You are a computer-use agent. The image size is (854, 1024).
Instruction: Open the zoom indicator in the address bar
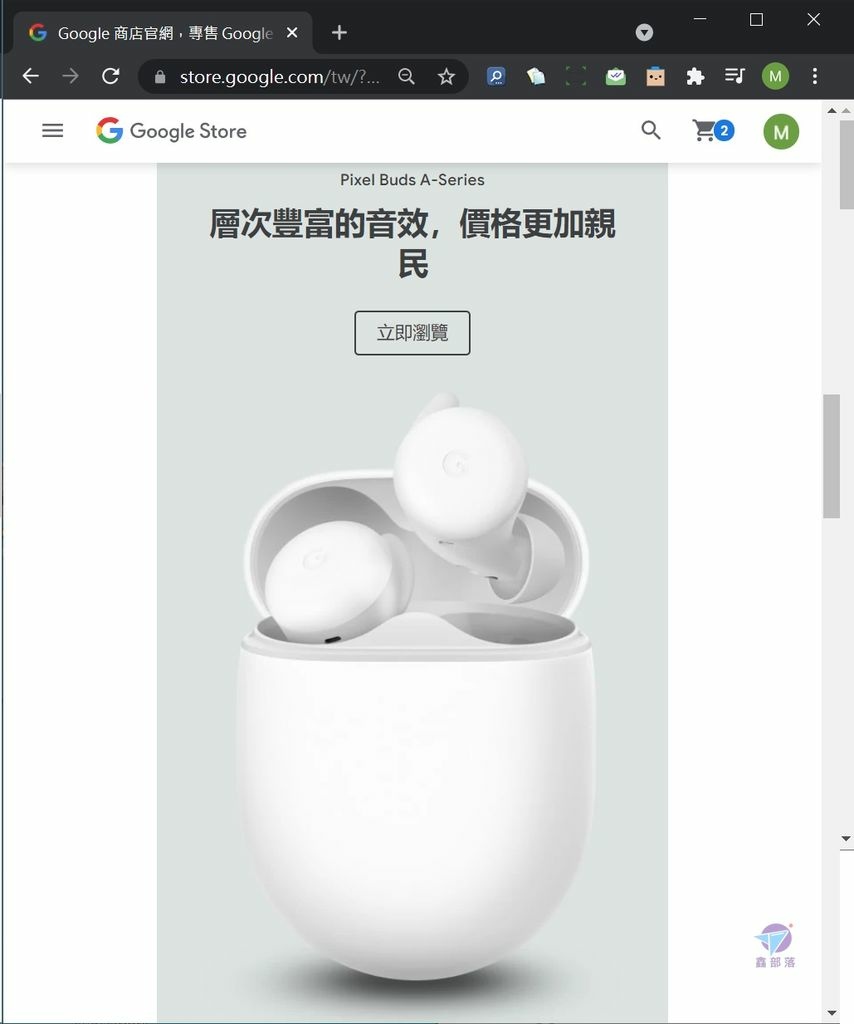(406, 76)
